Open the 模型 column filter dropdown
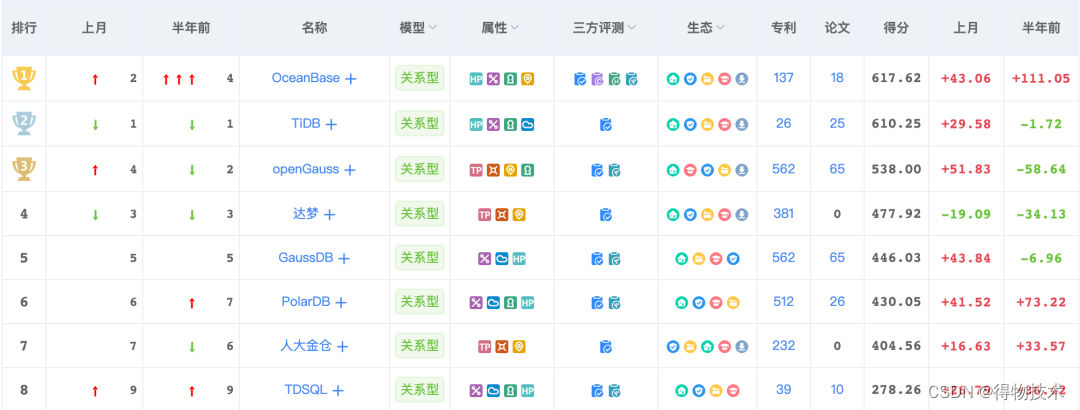 coord(433,28)
